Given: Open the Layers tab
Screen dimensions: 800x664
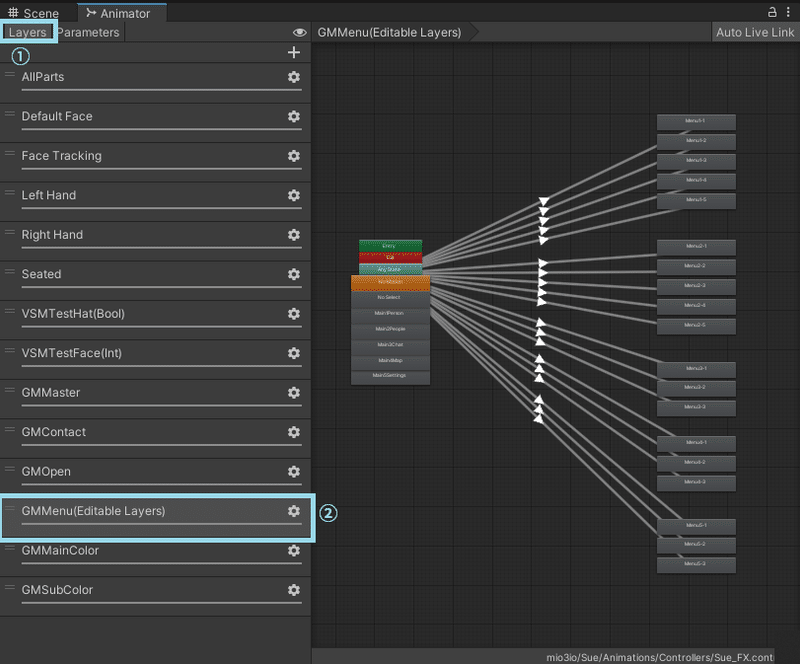Looking at the screenshot, I should pyautogui.click(x=28, y=32).
